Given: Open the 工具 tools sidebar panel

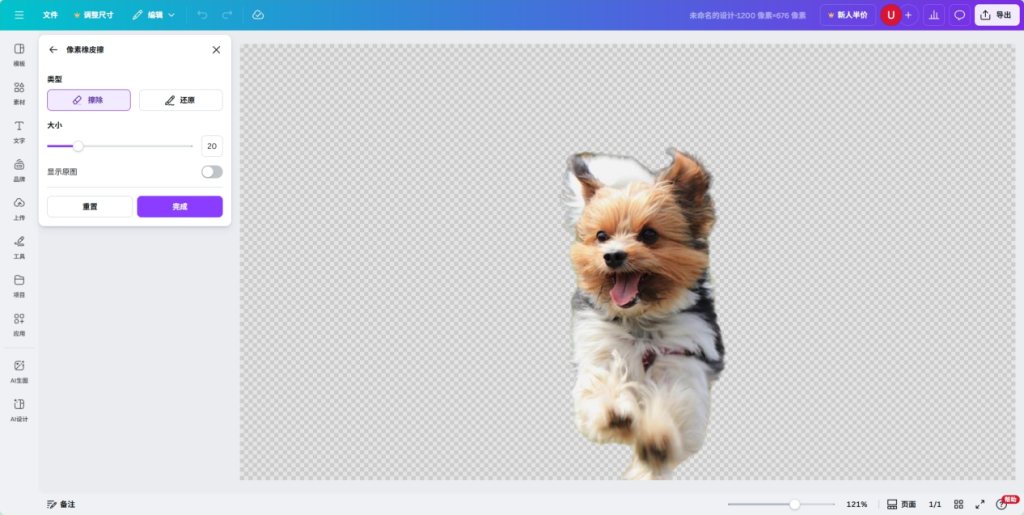Looking at the screenshot, I should tap(19, 247).
